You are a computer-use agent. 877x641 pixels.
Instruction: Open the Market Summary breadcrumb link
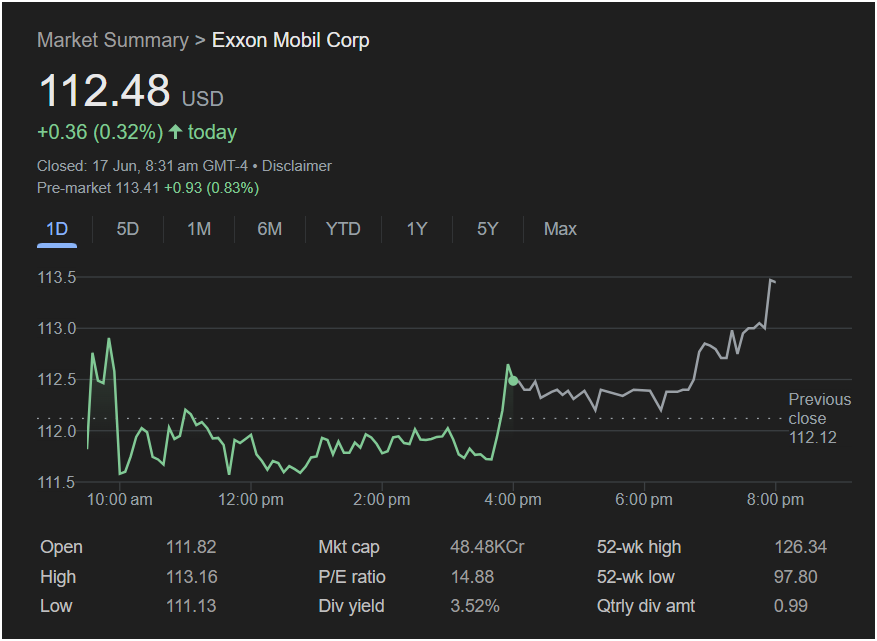112,40
